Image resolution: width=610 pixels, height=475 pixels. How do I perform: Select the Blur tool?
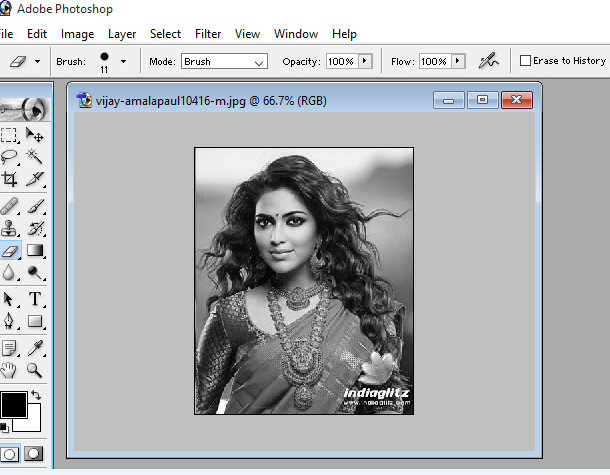(9, 272)
